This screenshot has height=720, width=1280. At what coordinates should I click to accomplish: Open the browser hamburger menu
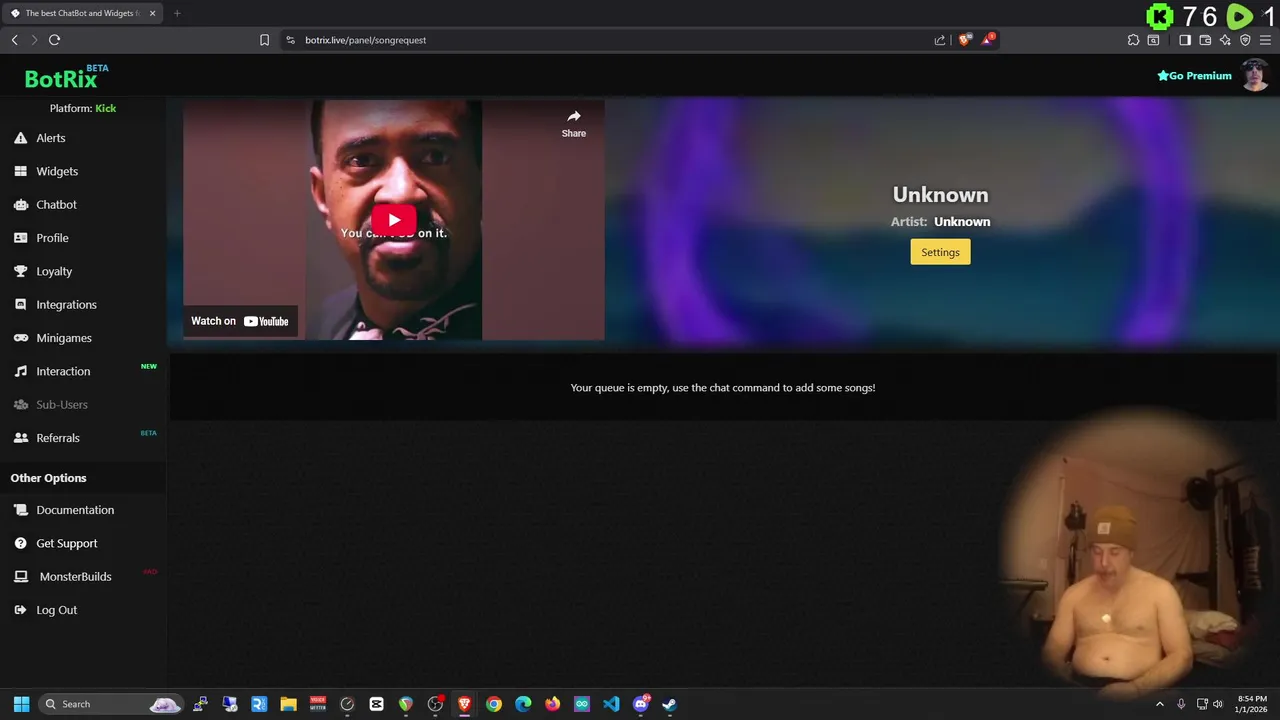(x=1265, y=40)
